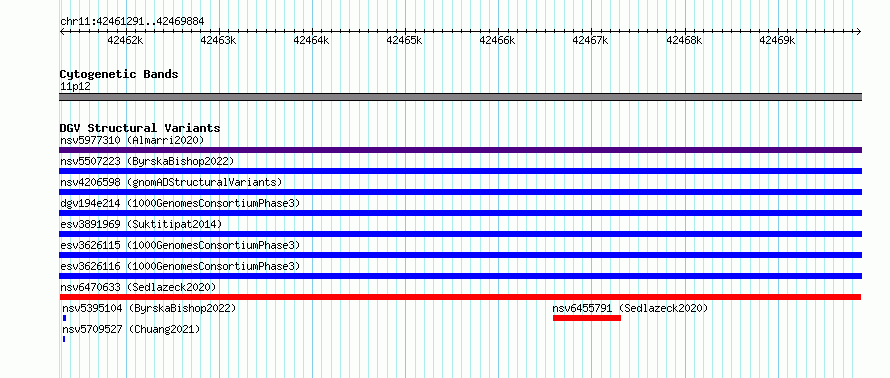The height and width of the screenshot is (378, 890).
Task: Open variant nsv6470633 (Sedlazeck2020) label
Action: tap(138, 287)
